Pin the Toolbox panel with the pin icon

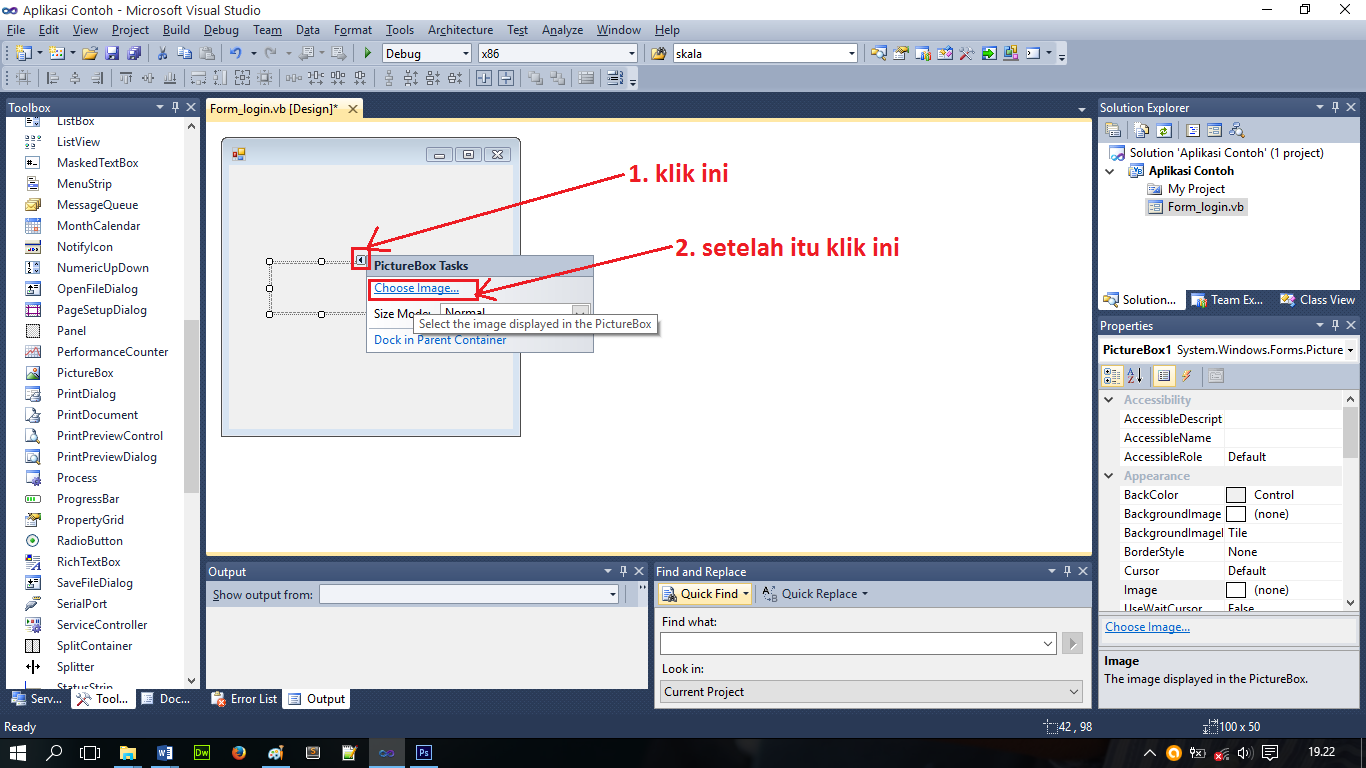175,107
